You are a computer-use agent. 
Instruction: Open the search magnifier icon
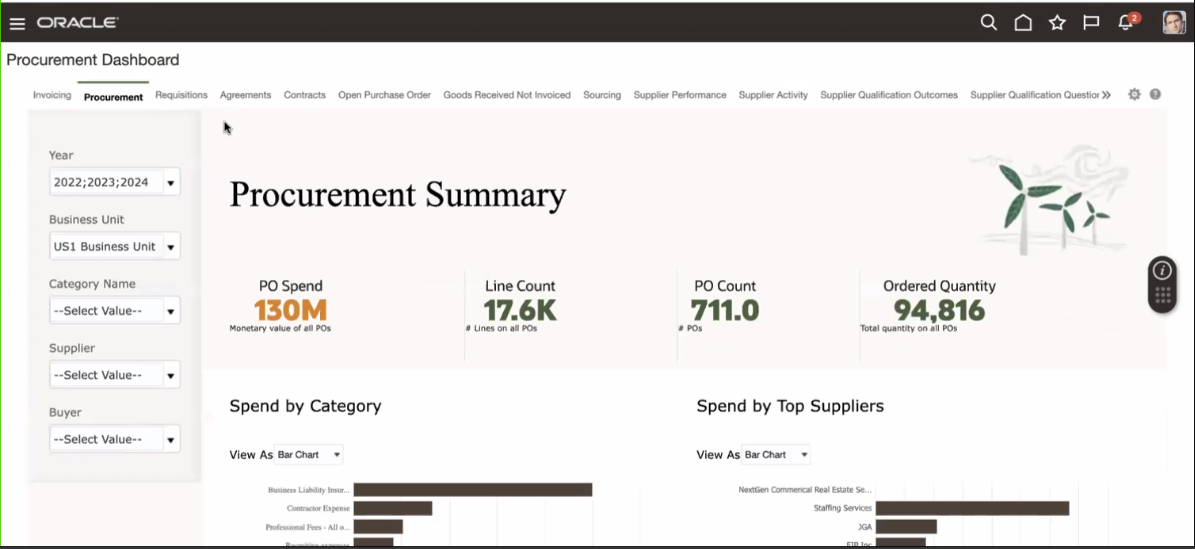[988, 23]
